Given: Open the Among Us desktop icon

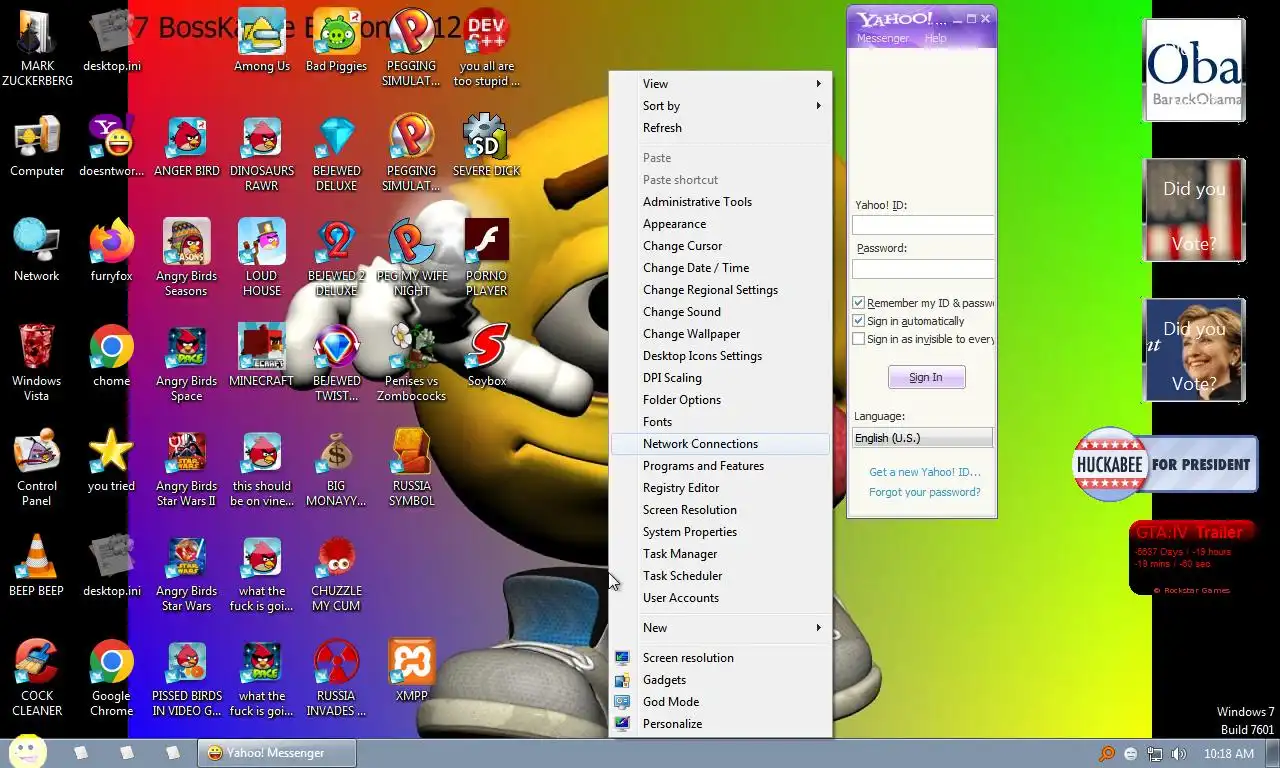Looking at the screenshot, I should coord(261,42).
